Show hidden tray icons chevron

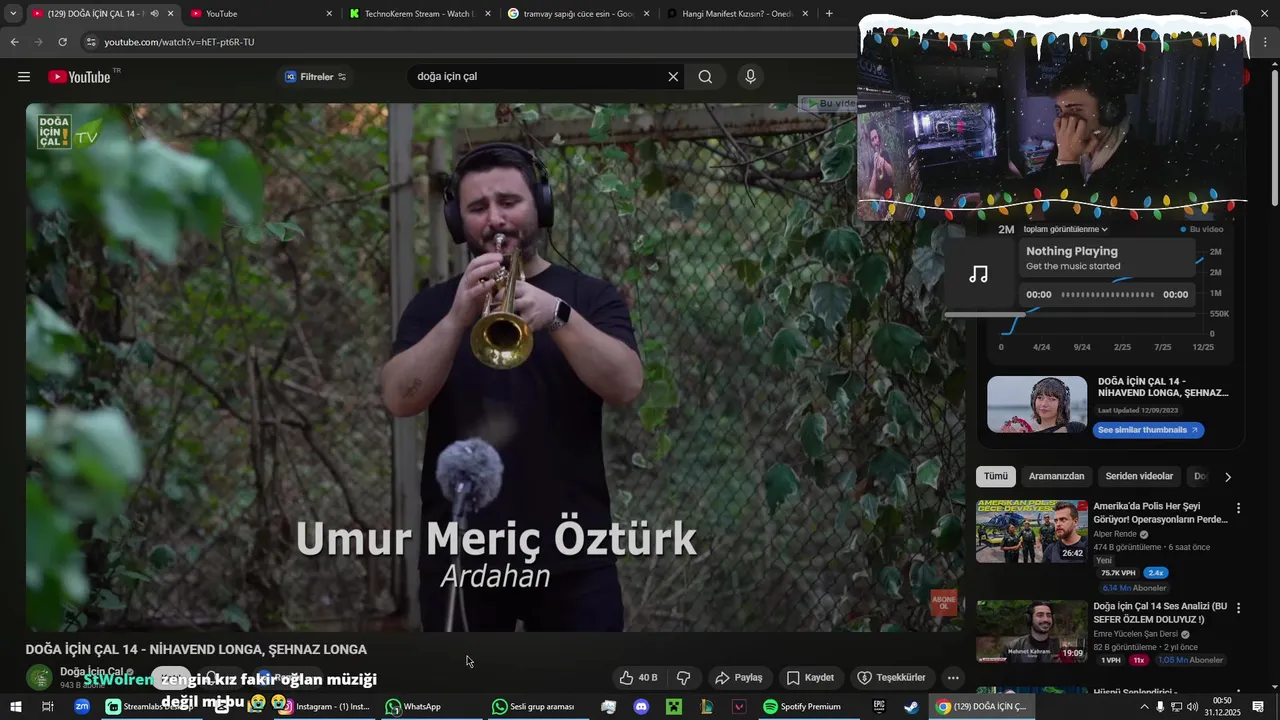(x=1144, y=707)
